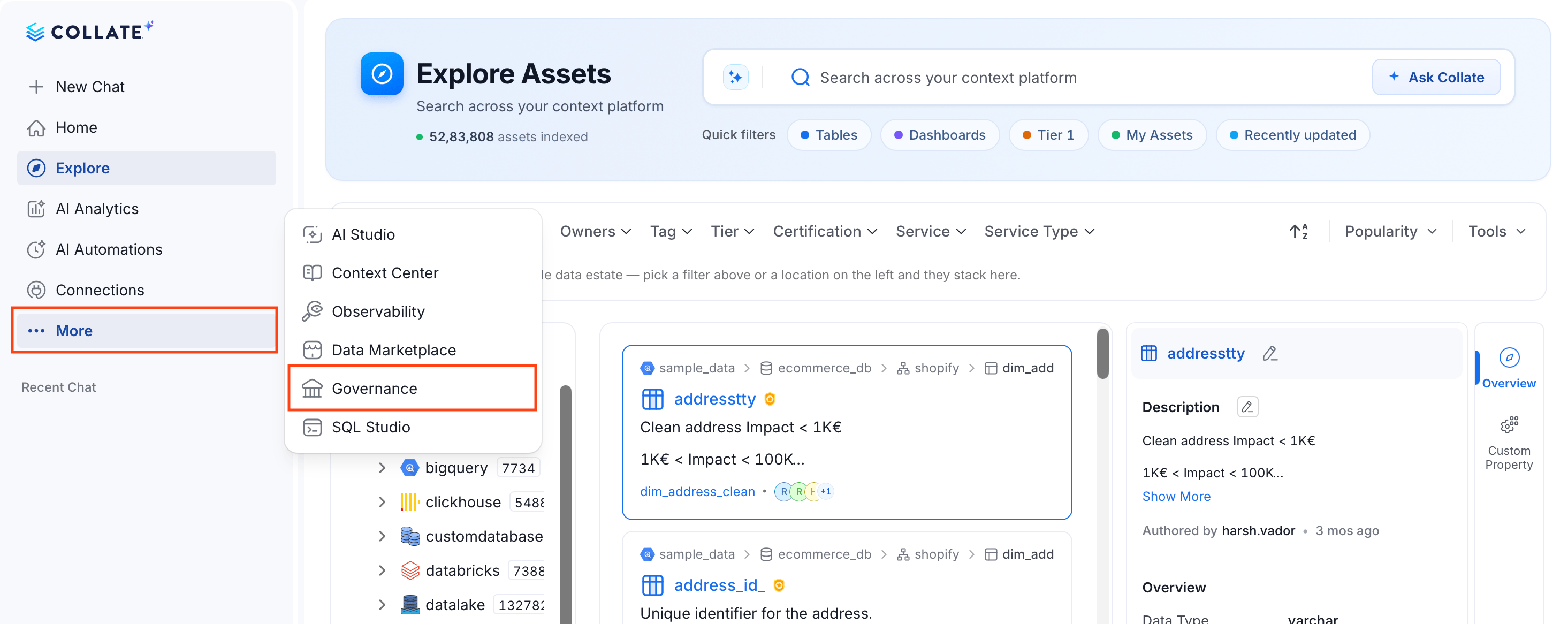This screenshot has height=624, width=1568.
Task: Start a New Chat
Action: pos(146,87)
